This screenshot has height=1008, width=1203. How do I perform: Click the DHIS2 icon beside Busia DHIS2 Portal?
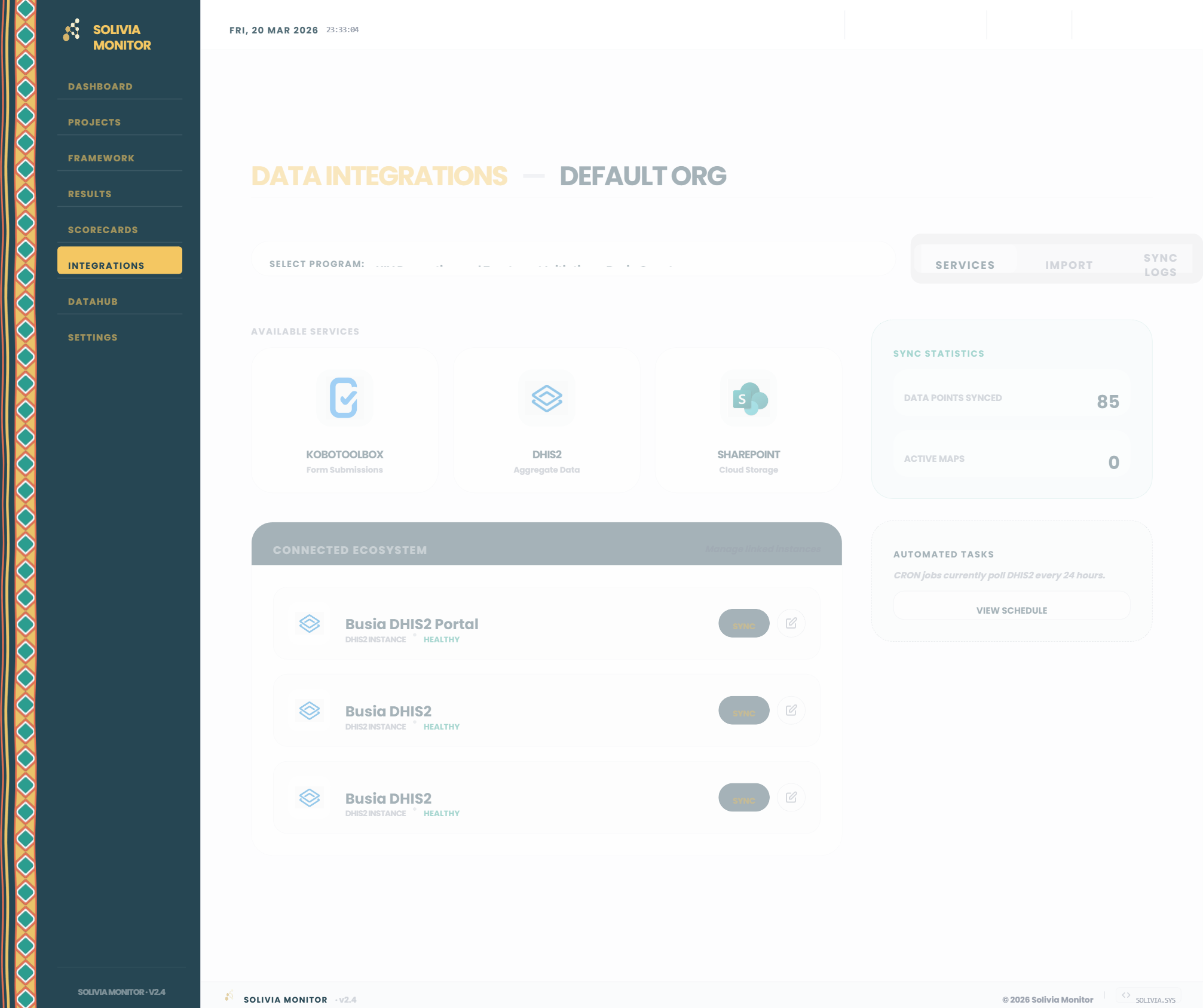click(x=310, y=623)
